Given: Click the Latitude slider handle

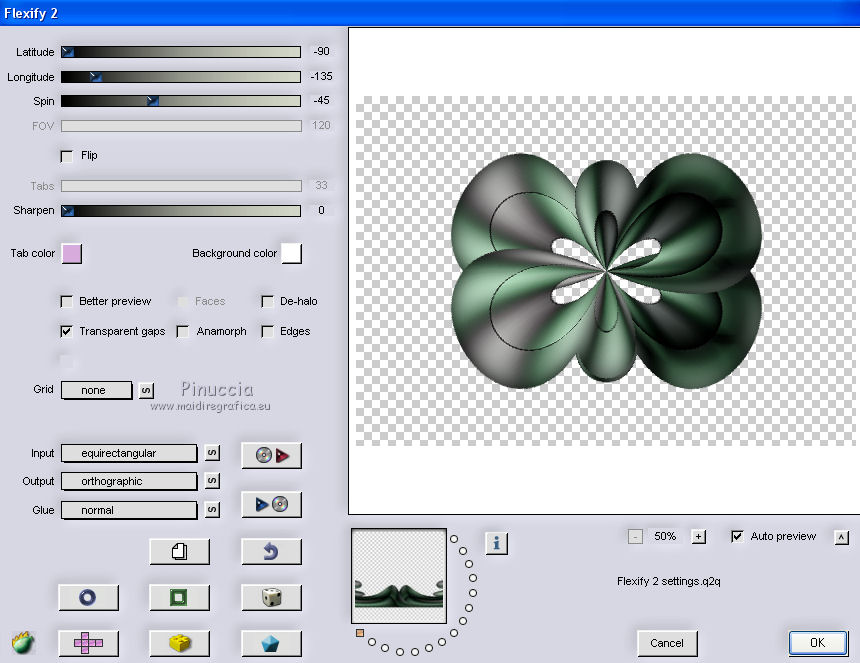Looking at the screenshot, I should [67, 52].
